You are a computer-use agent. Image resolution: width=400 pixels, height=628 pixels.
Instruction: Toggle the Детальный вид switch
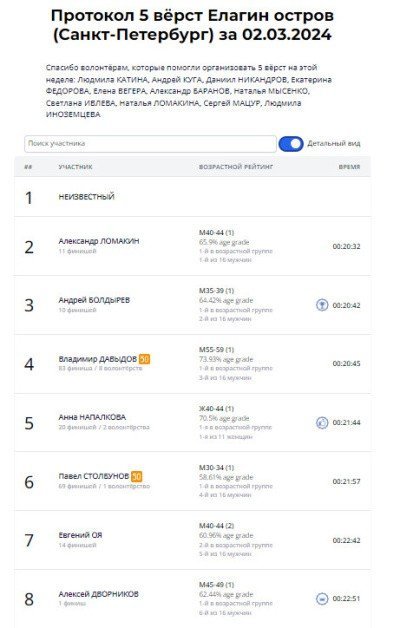291,144
